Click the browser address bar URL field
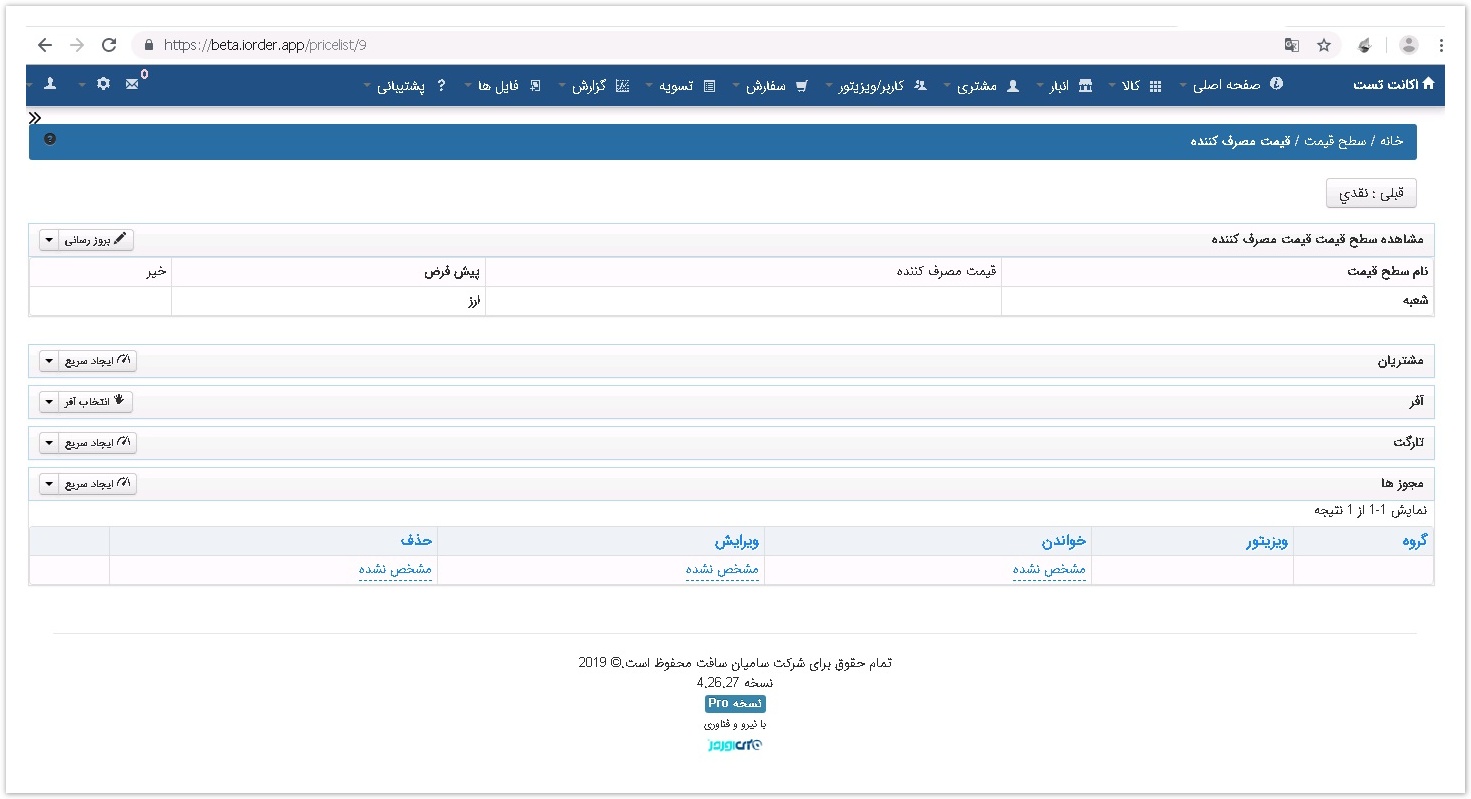 tap(700, 45)
